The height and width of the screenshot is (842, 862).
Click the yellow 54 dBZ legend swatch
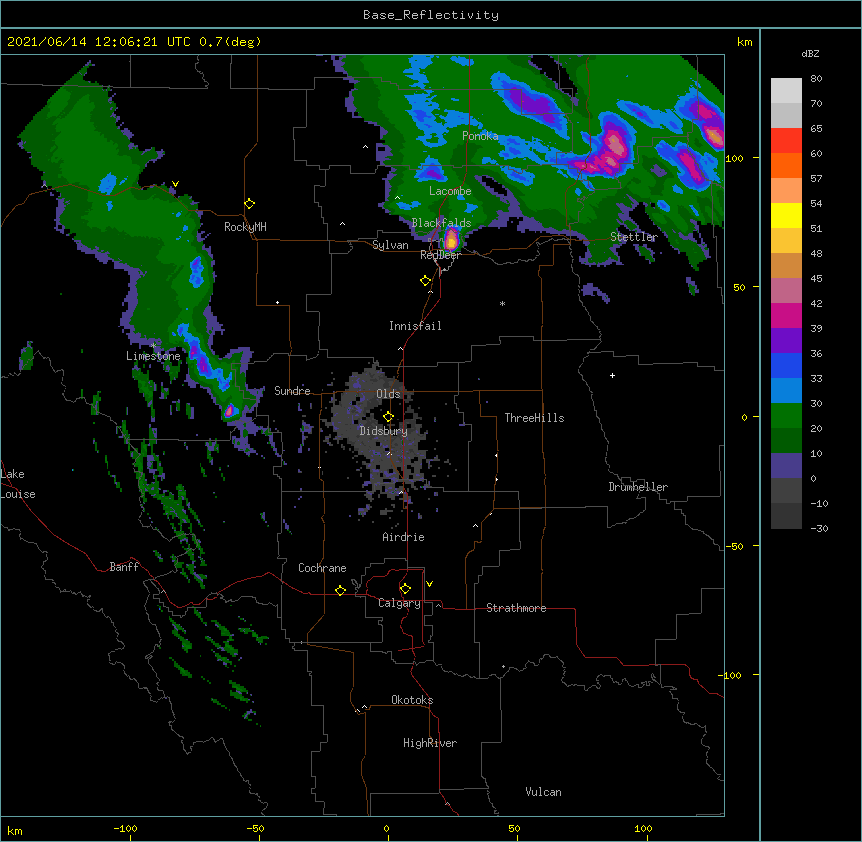coord(786,215)
